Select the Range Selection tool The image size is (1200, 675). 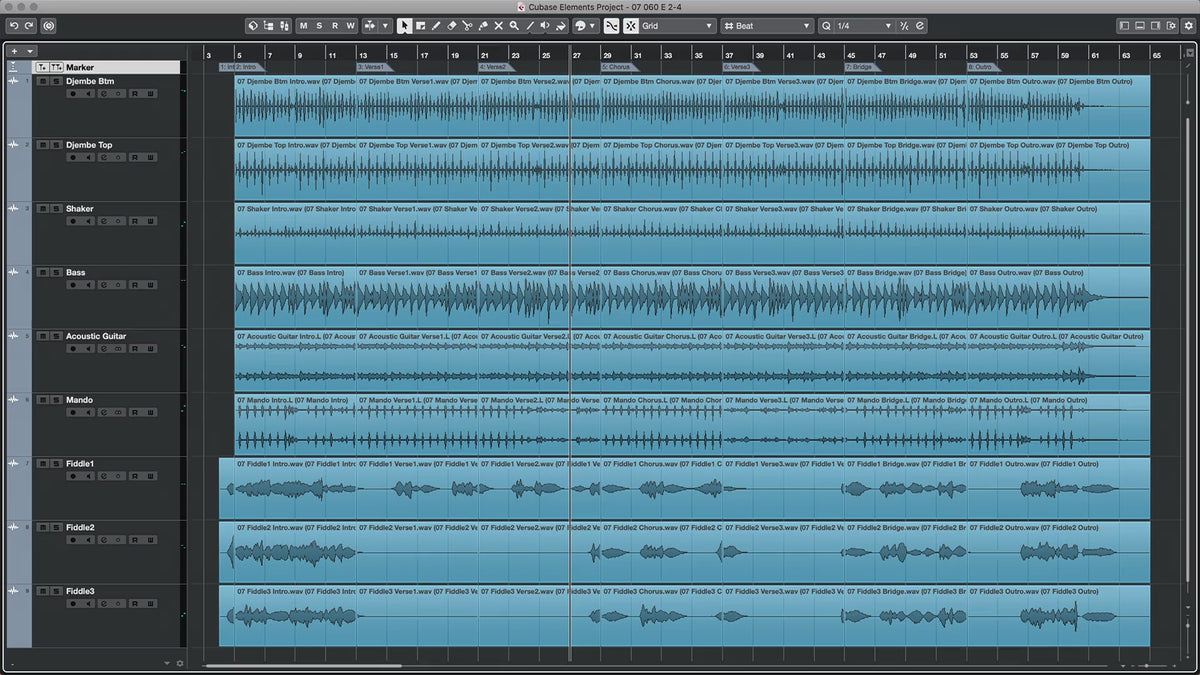pos(420,26)
